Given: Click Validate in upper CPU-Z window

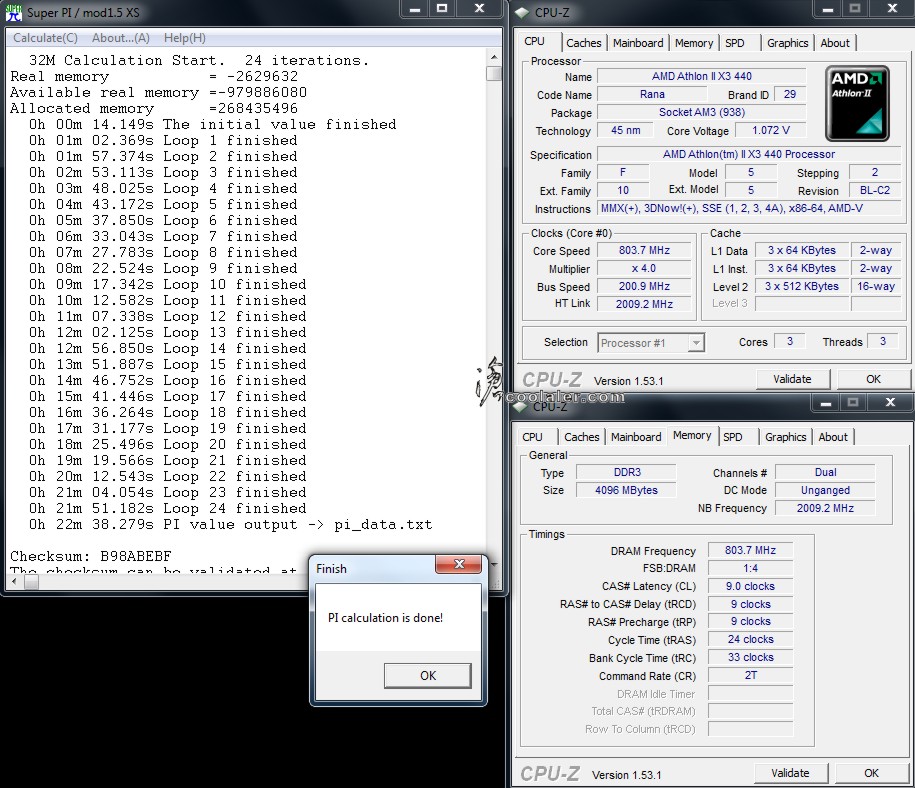Looking at the screenshot, I should [x=792, y=379].
